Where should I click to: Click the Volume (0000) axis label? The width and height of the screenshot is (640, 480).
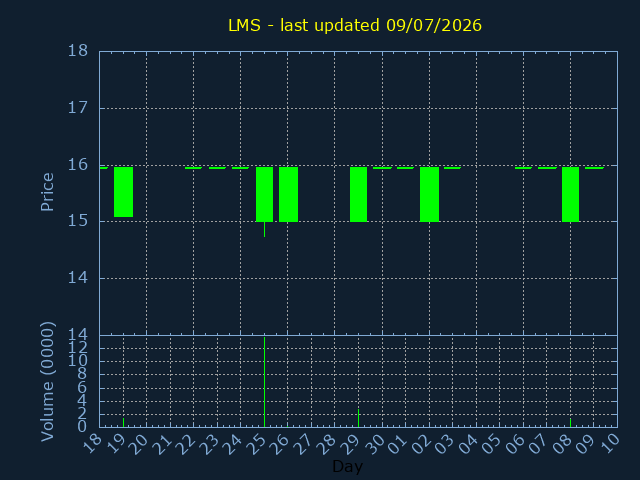point(47,382)
